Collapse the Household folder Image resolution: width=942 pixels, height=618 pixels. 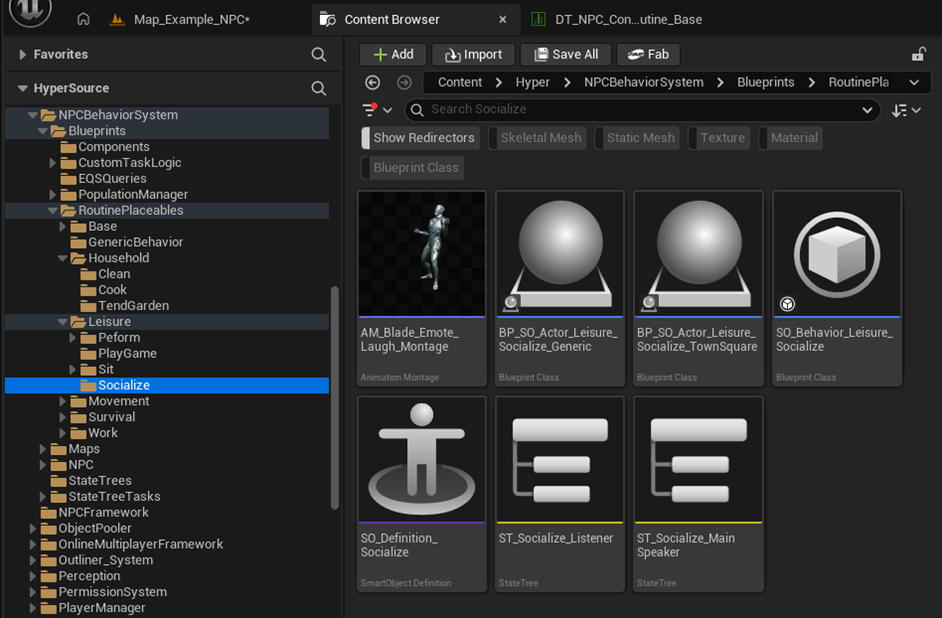point(63,258)
